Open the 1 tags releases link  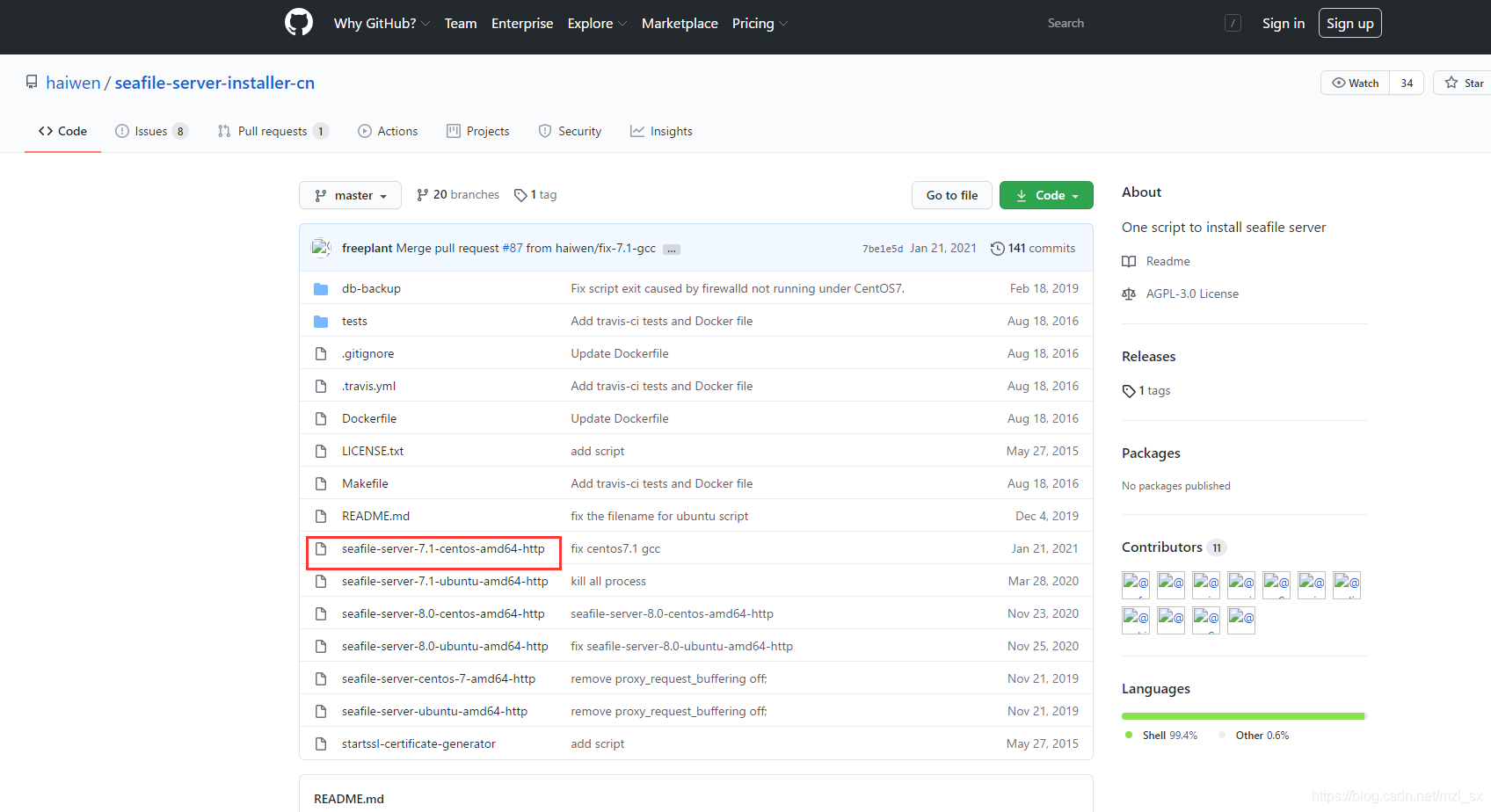pyautogui.click(x=1146, y=391)
